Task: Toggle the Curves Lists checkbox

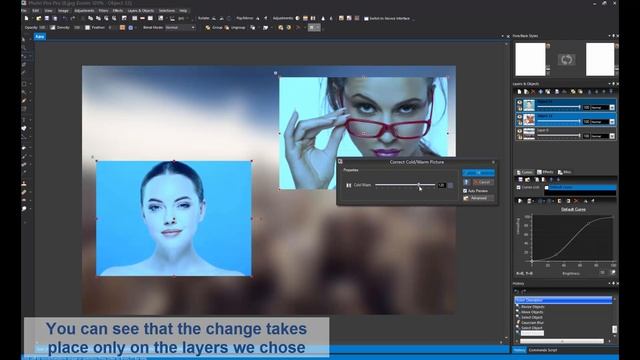Action: pyautogui.click(x=519, y=187)
